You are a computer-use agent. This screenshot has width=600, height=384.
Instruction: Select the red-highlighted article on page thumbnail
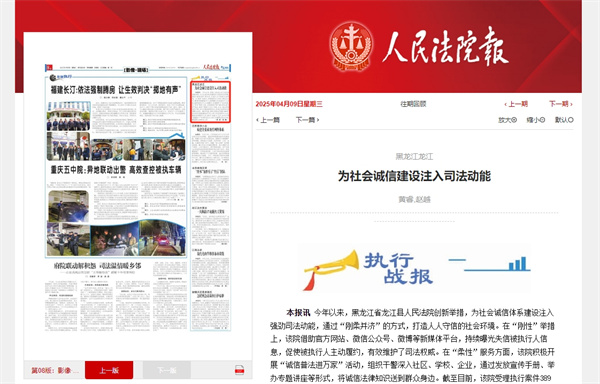(210, 102)
